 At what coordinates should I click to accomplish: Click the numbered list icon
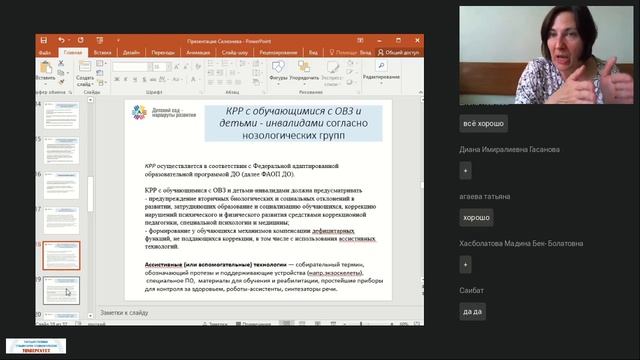point(226,63)
